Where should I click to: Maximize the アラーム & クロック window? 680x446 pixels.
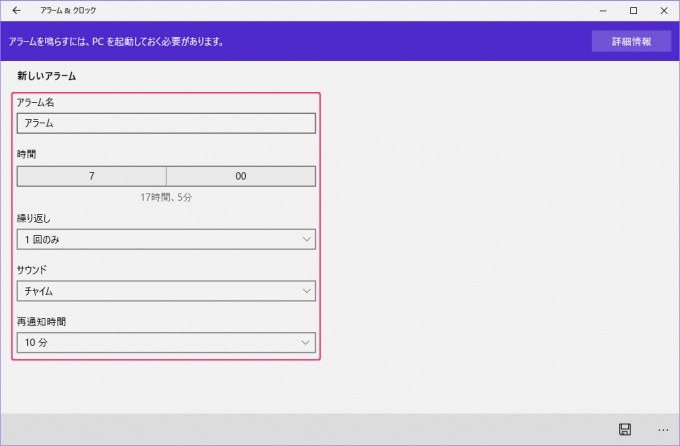(634, 10)
